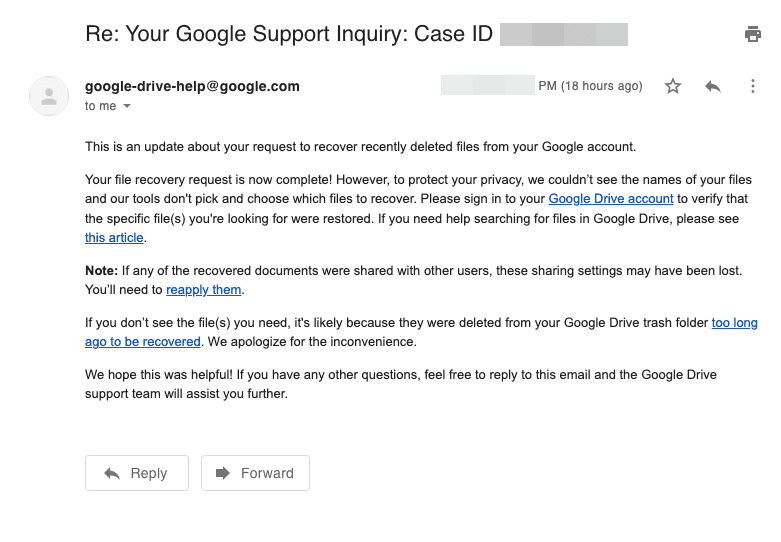Click the redacted Case ID in the subject
This screenshot has height=542, width=781.
564,35
